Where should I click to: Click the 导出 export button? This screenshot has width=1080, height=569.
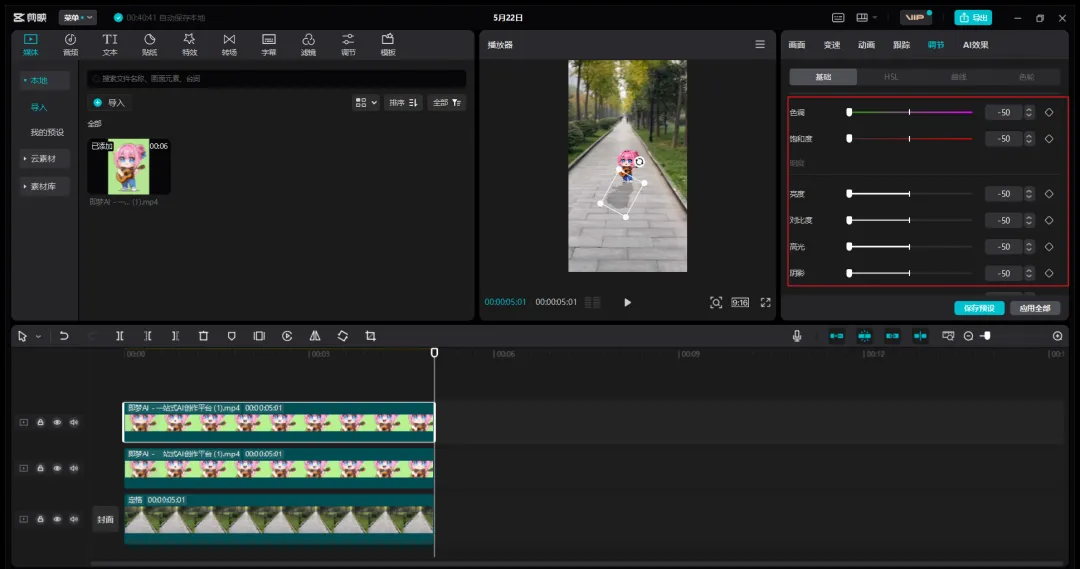[x=973, y=17]
